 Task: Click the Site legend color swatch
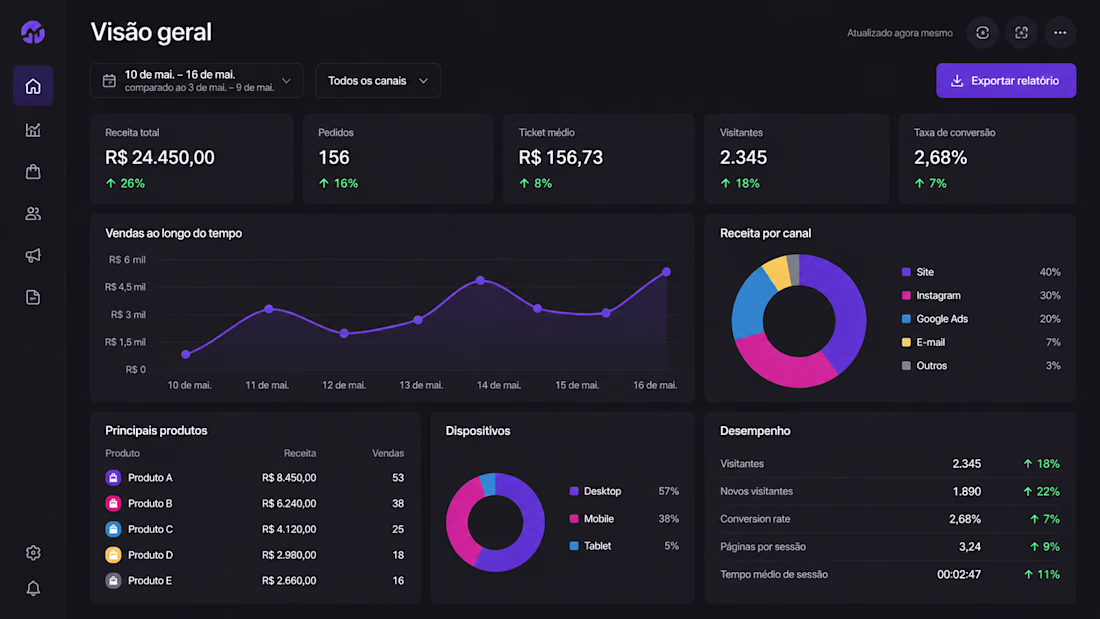click(x=906, y=272)
